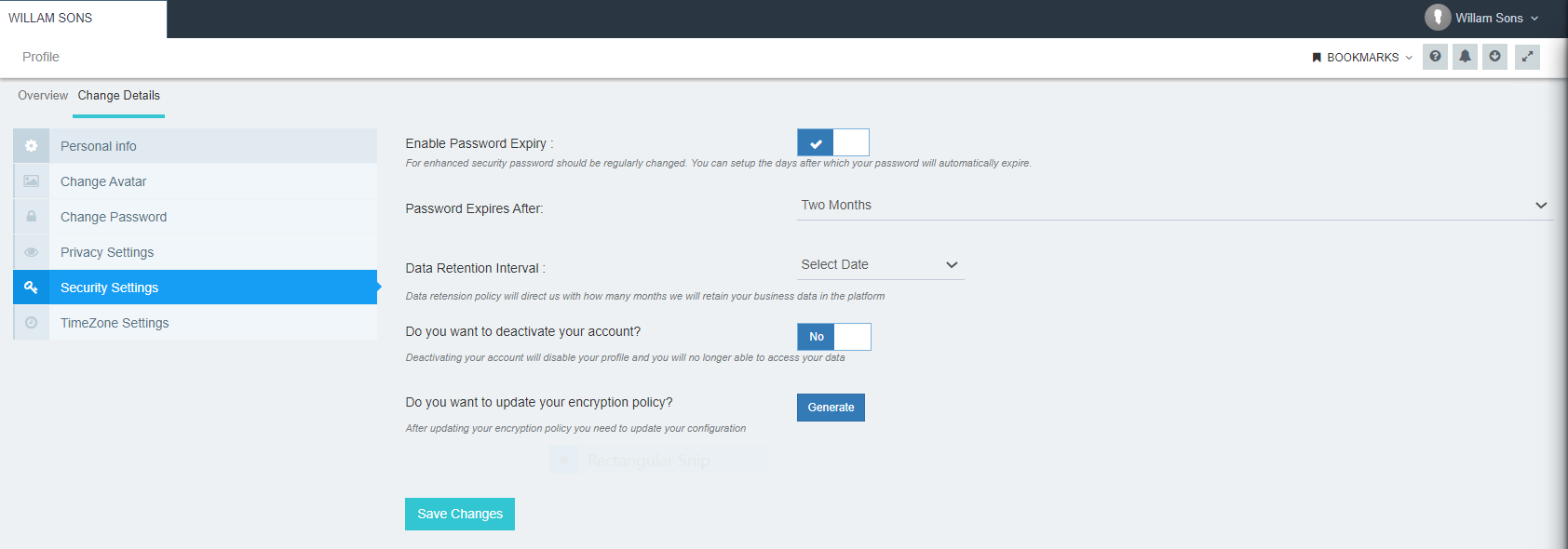1568x549 pixels.
Task: Click the lock icon beside Change Password
Action: 31,217
